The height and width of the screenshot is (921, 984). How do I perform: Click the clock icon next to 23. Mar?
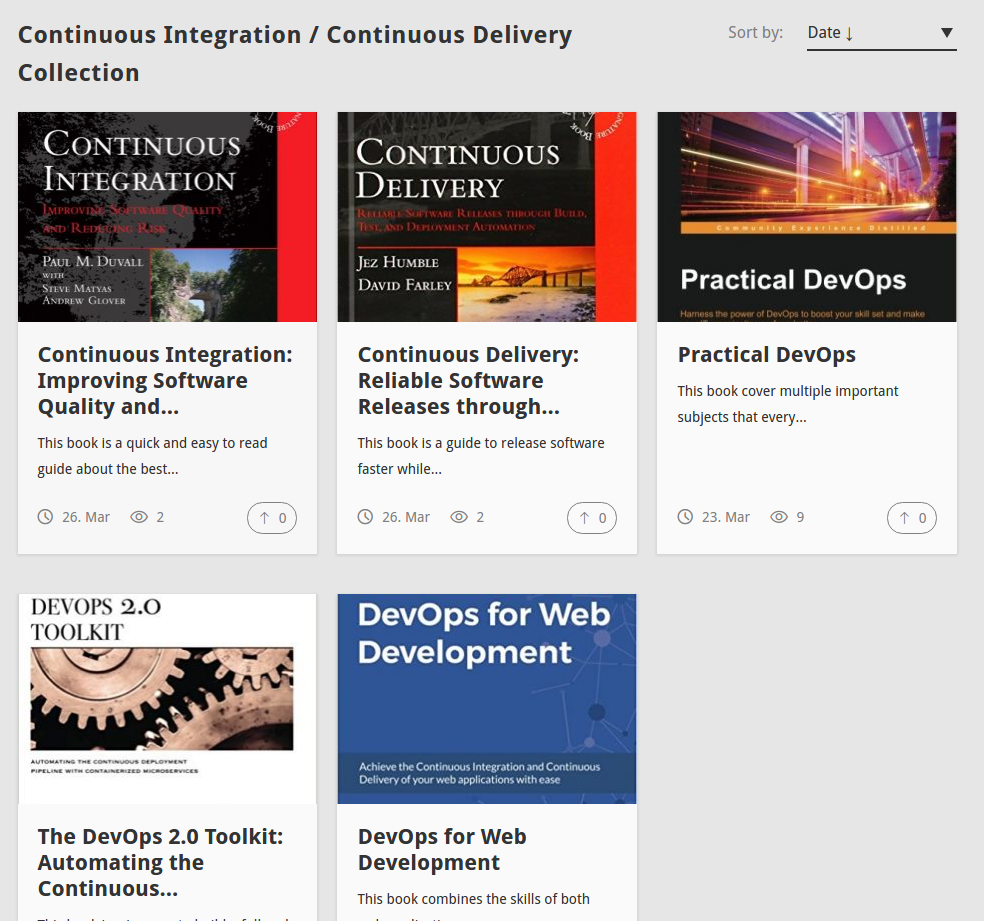click(685, 516)
